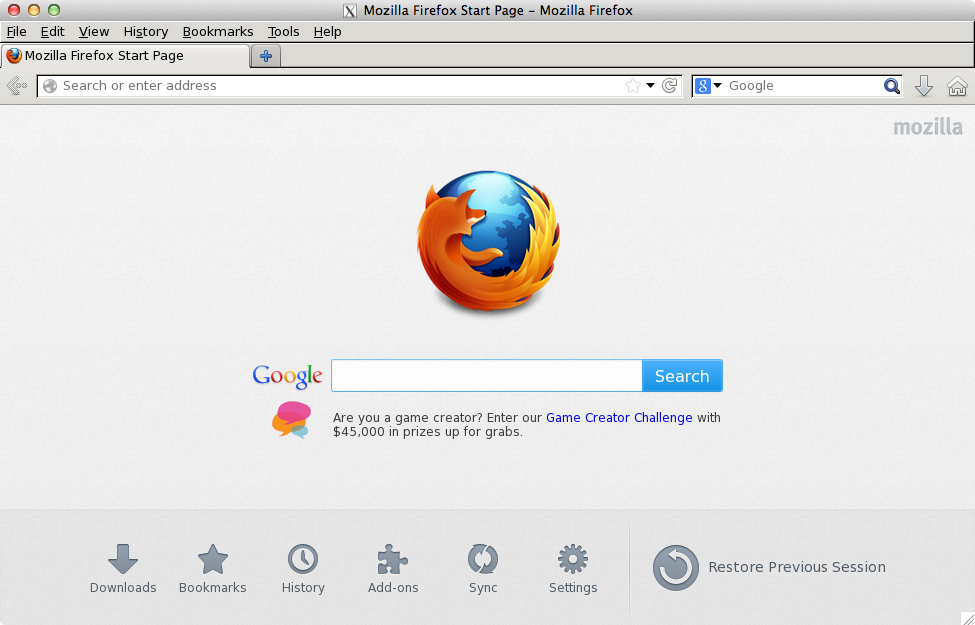Screen dimensions: 975x625
Task: Click into the start page Google search box
Action: [x=486, y=376]
